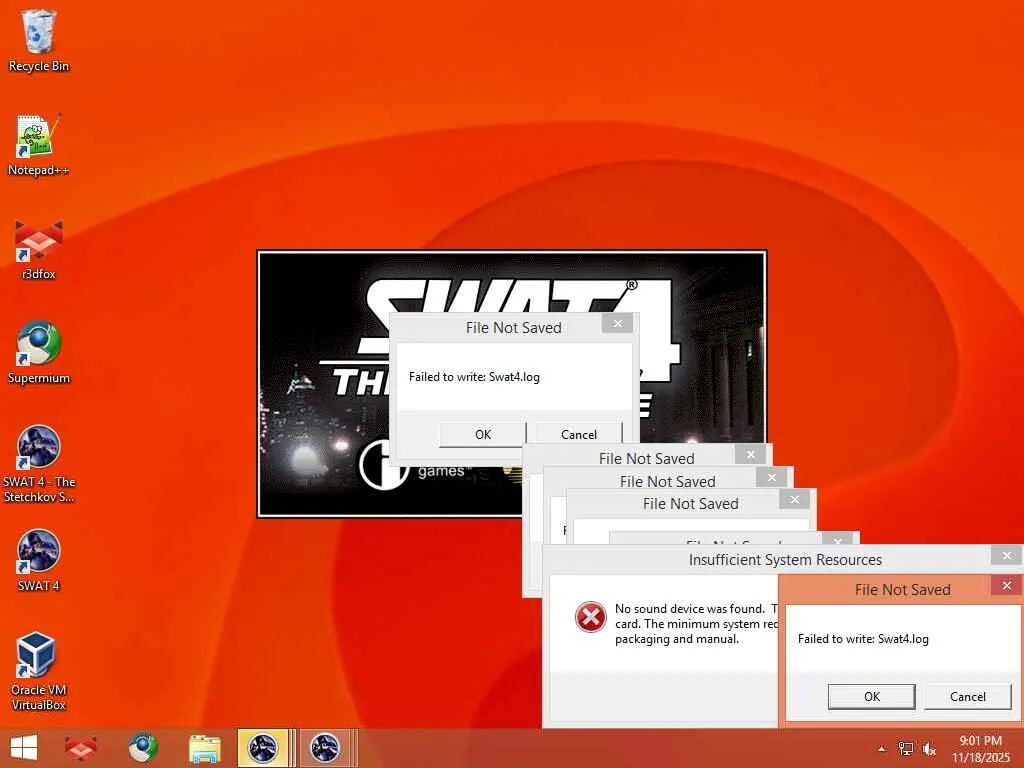This screenshot has width=1024, height=768.
Task: Open the Recycle Bin desktop icon
Action: pyautogui.click(x=39, y=40)
